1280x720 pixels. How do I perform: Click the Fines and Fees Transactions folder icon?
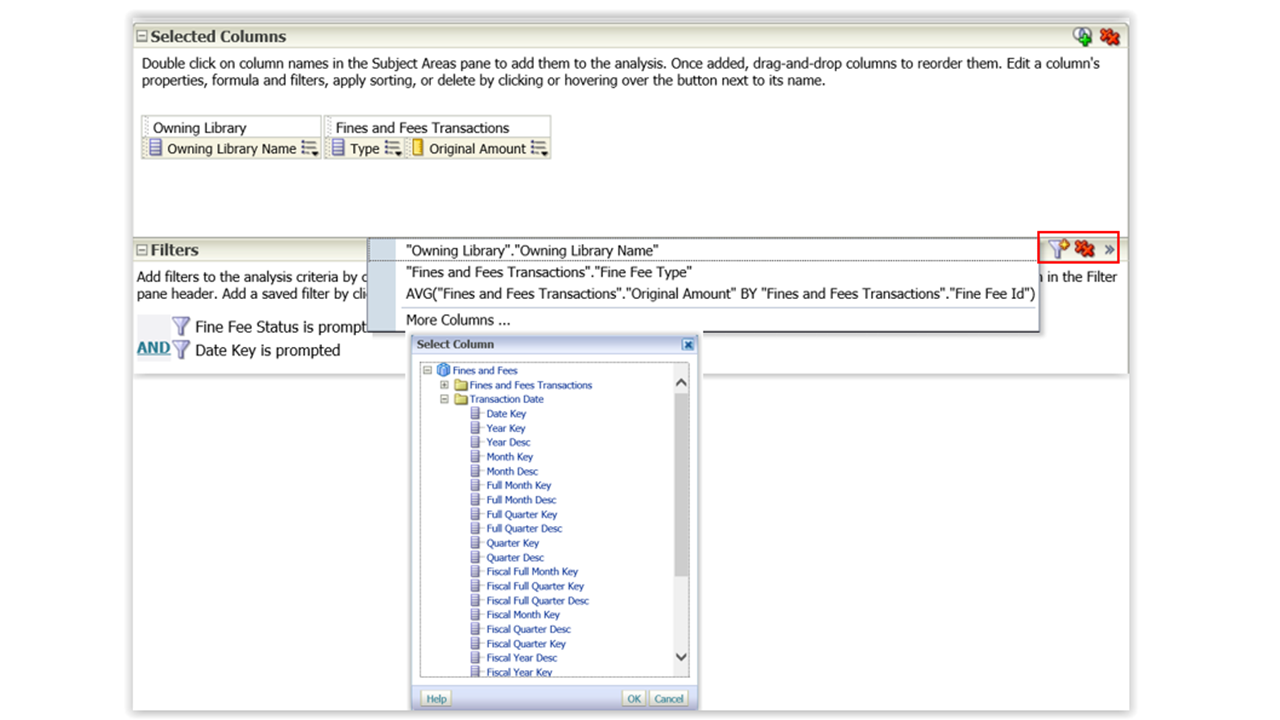click(x=461, y=385)
